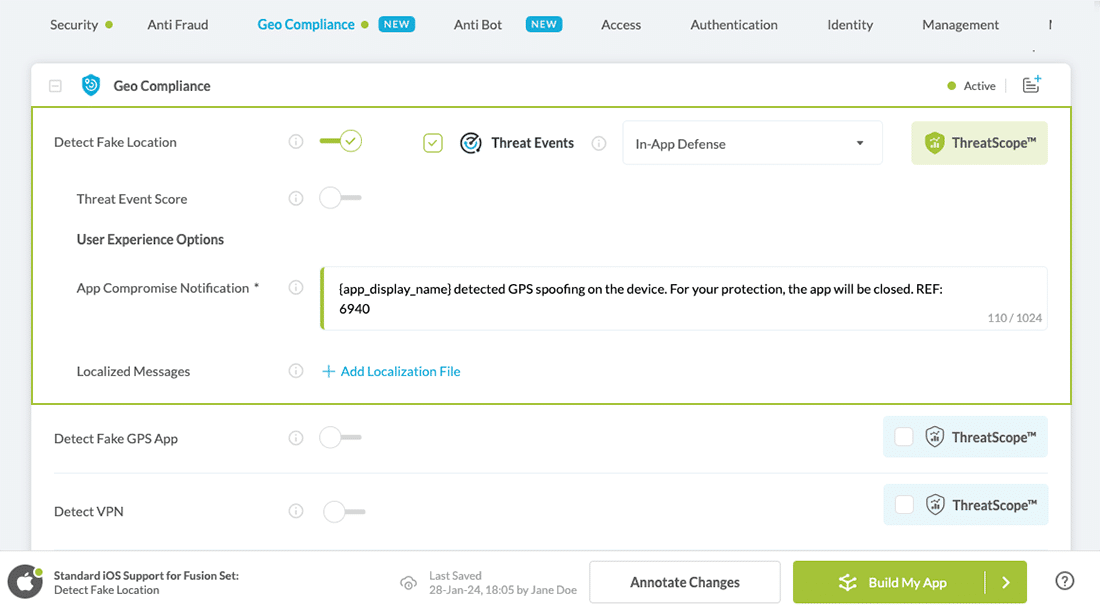Click the cloud save status icon
Screen dimensions: 1100x610
point(408,582)
